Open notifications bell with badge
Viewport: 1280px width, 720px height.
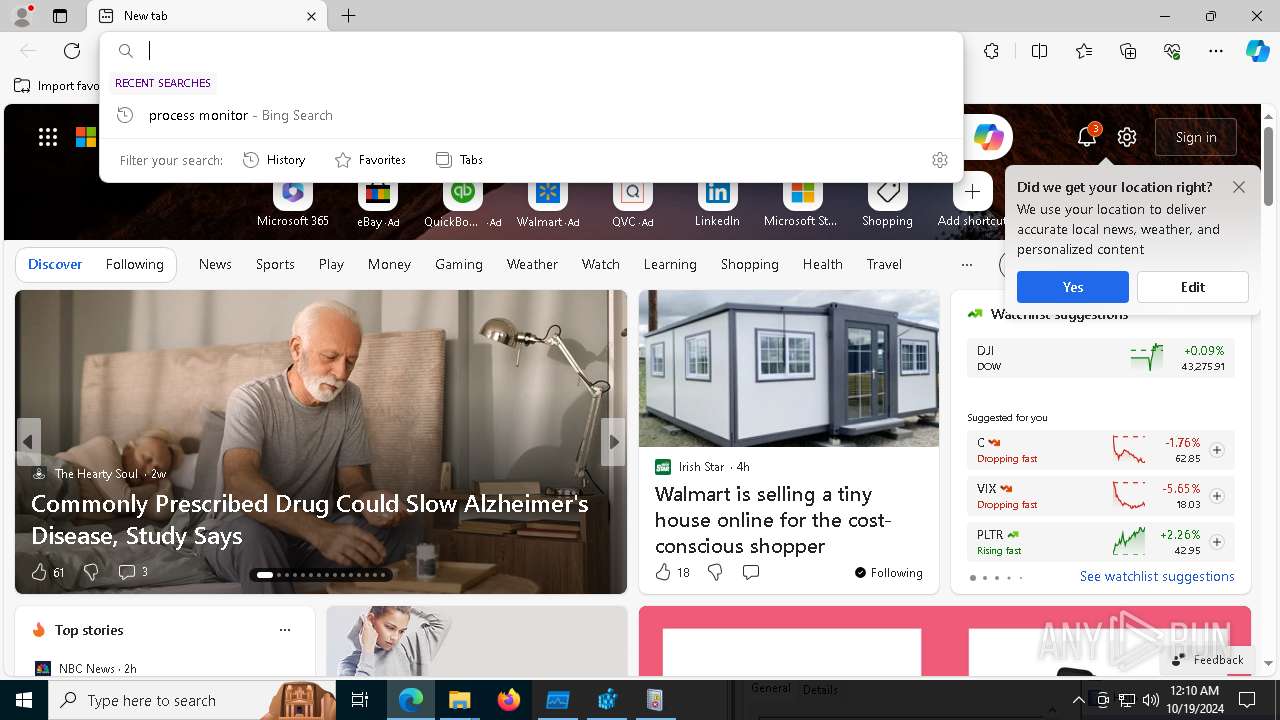[x=1087, y=137]
